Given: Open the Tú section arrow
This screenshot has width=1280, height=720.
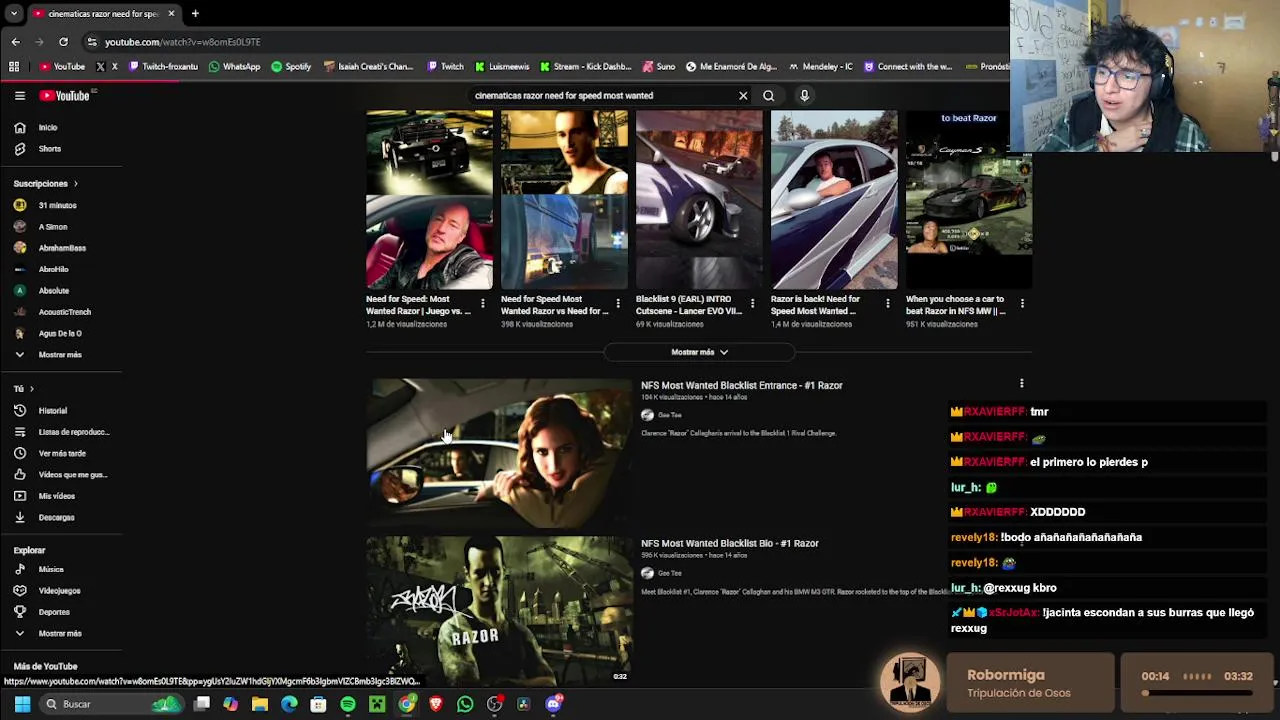Looking at the screenshot, I should coord(31,389).
